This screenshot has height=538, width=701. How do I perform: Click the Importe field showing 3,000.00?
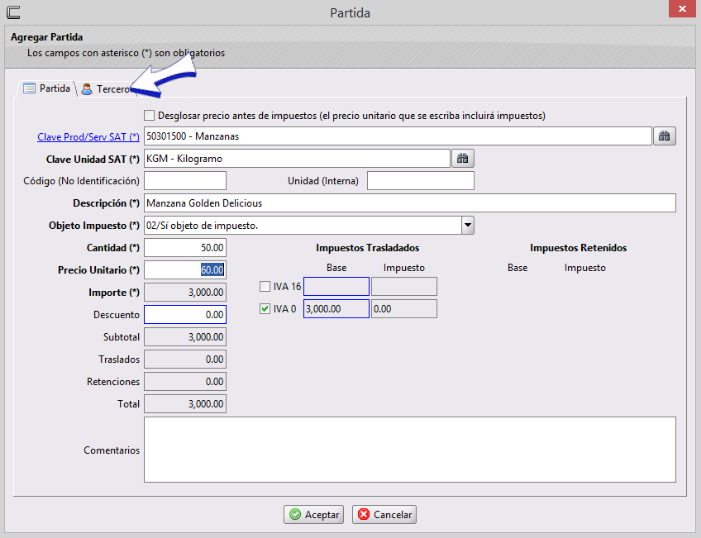click(x=185, y=292)
